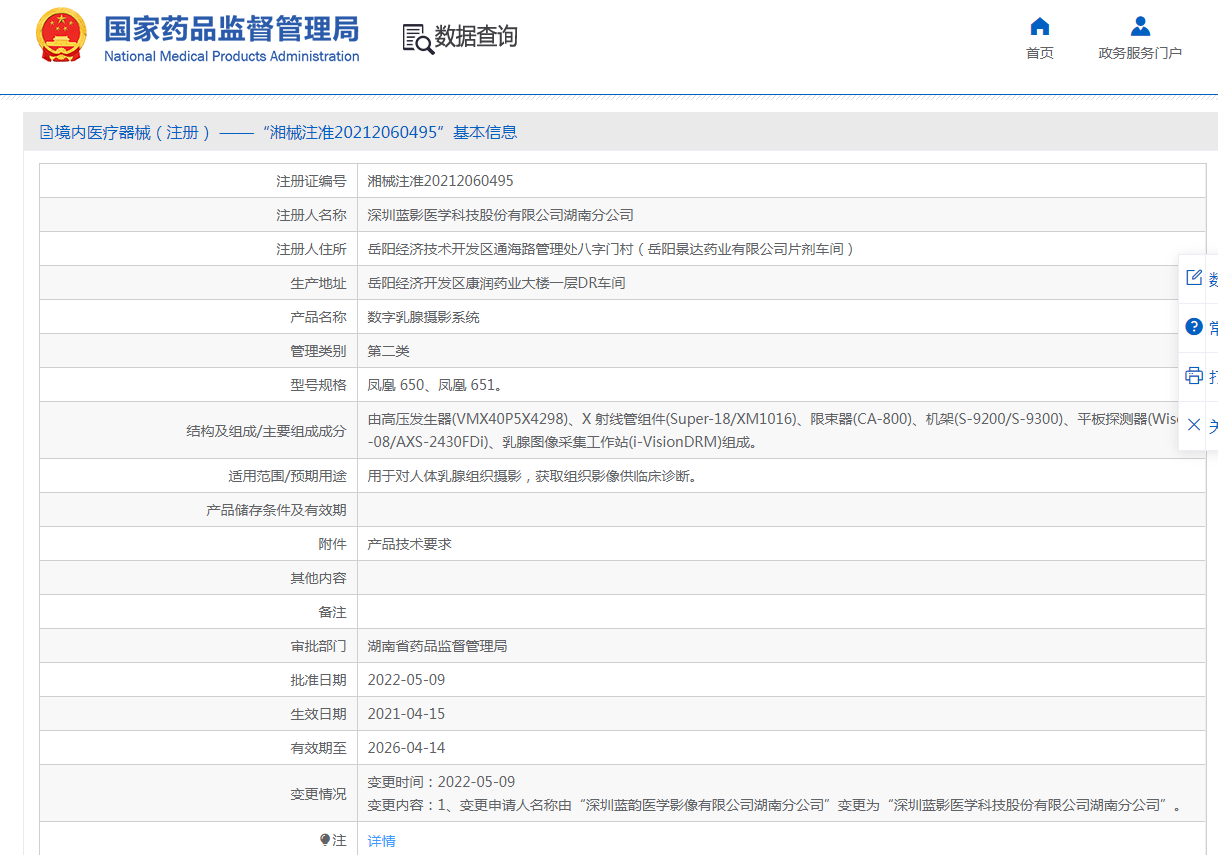Click the 变更情况 label cell

click(198, 794)
